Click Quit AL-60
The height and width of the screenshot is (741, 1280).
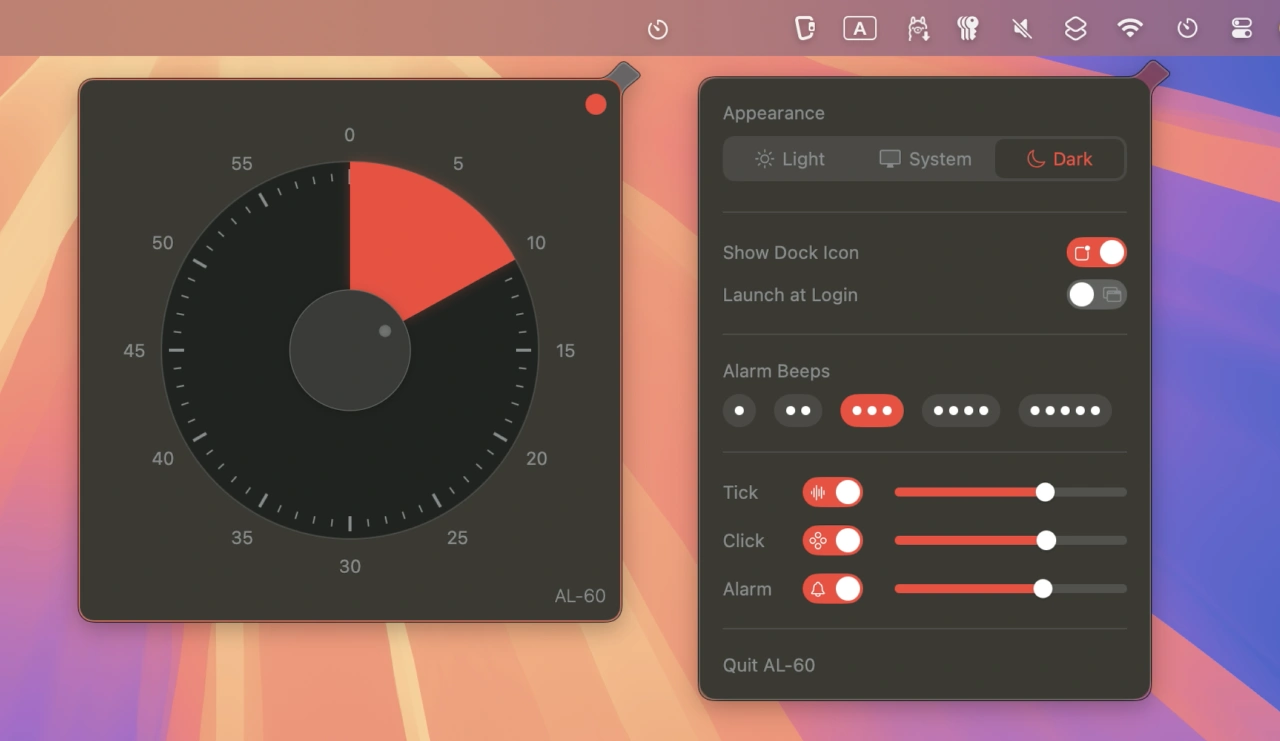tap(769, 665)
